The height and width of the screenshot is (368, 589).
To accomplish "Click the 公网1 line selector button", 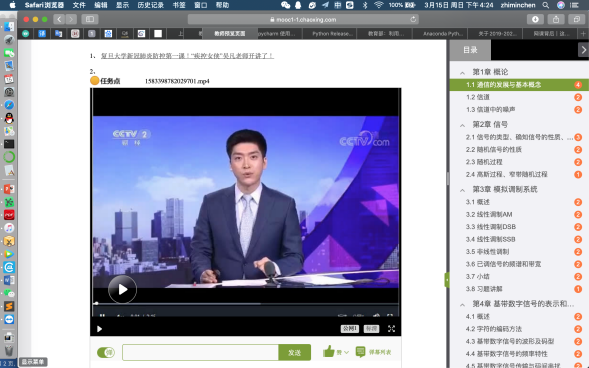I will [349, 329].
